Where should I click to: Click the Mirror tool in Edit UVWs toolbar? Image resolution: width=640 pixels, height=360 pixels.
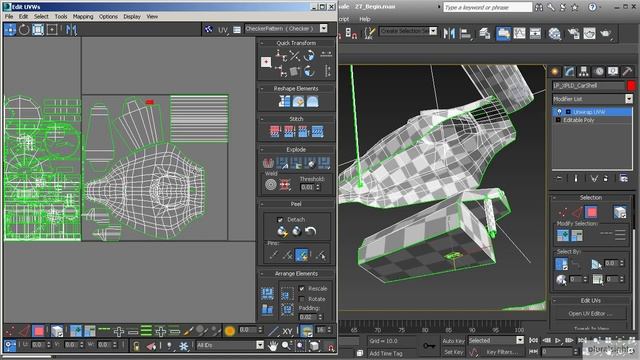[x=71, y=29]
